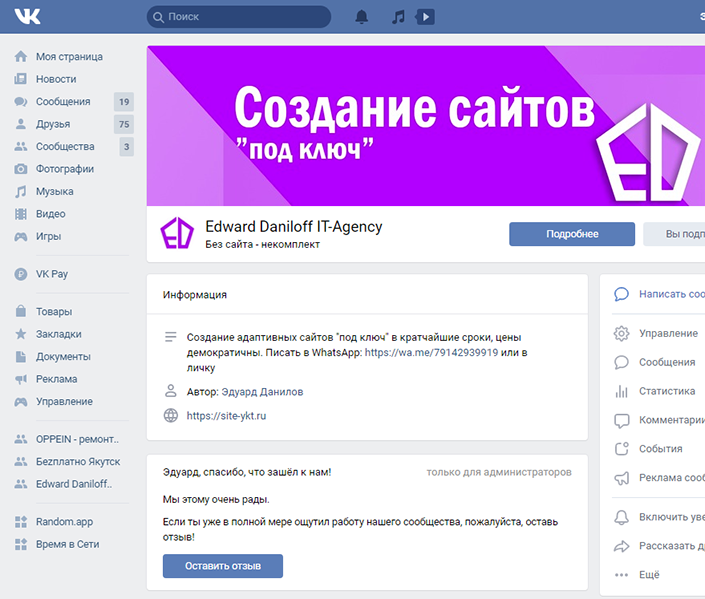Open Статистика in right menu
The height and width of the screenshot is (599, 705).
pos(667,391)
